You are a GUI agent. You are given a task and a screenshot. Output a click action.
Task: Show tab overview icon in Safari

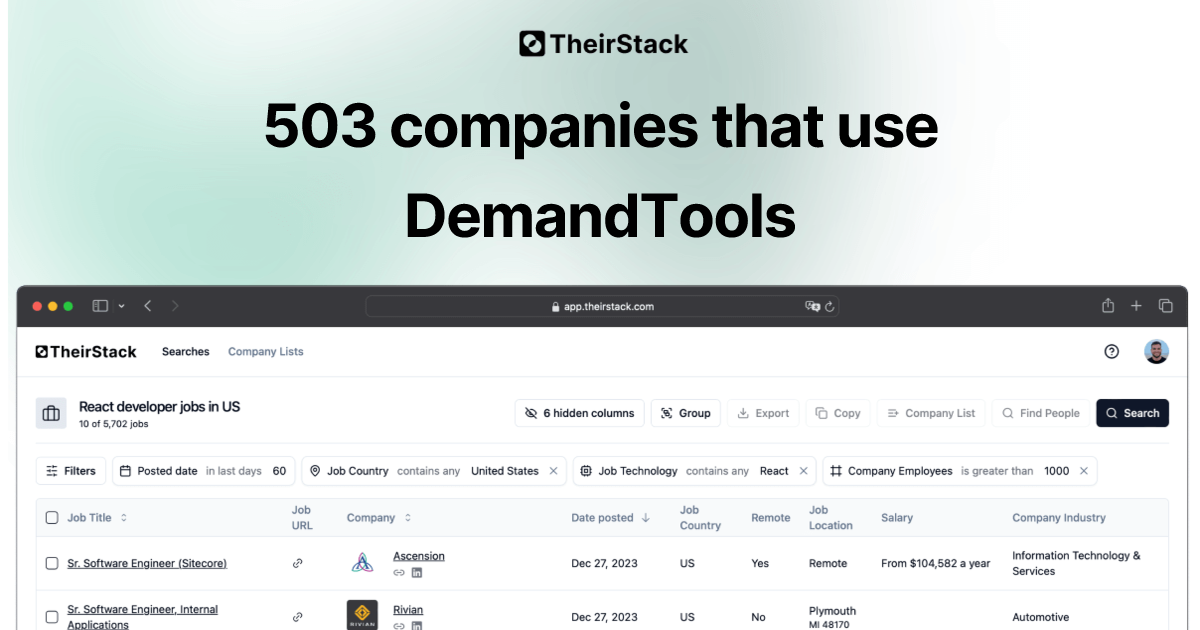1165,306
